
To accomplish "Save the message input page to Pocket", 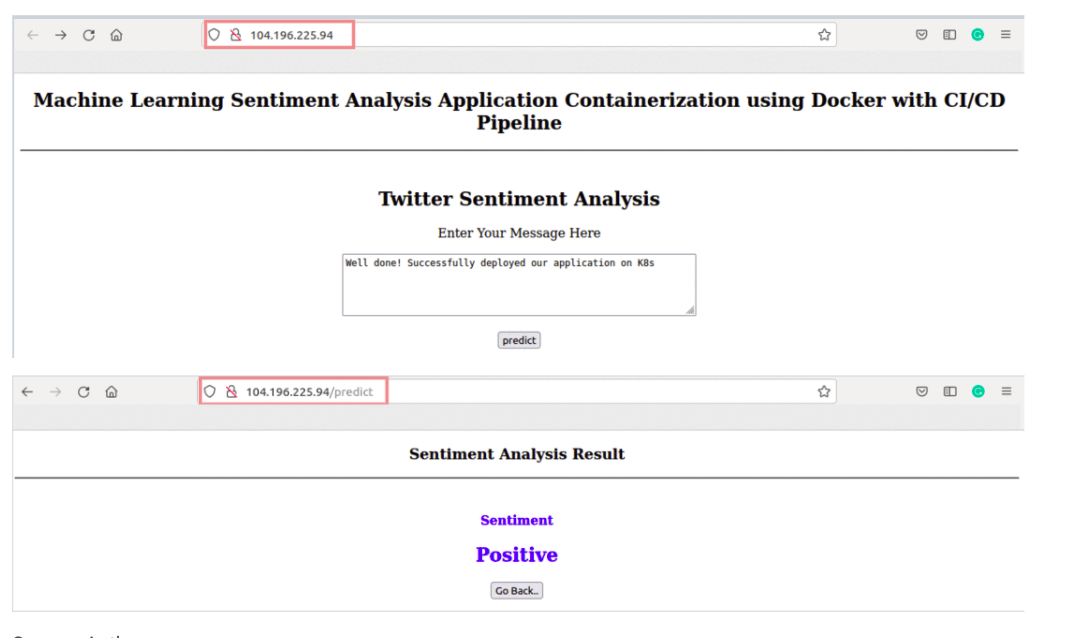I will pyautogui.click(x=921, y=35).
